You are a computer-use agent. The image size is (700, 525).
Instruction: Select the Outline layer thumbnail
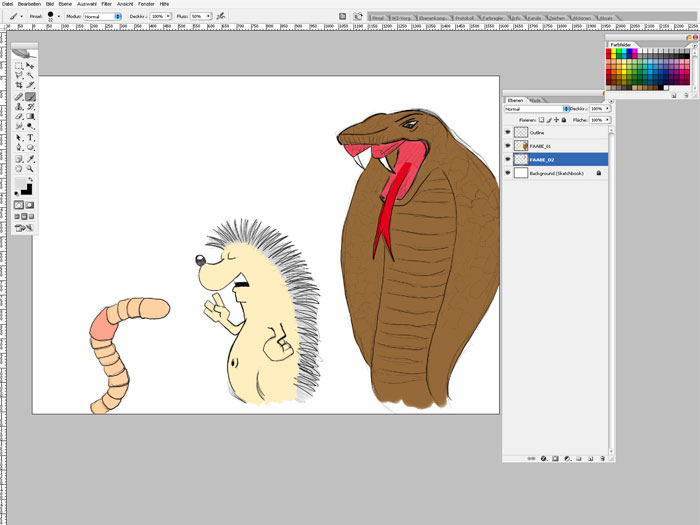tap(520, 131)
